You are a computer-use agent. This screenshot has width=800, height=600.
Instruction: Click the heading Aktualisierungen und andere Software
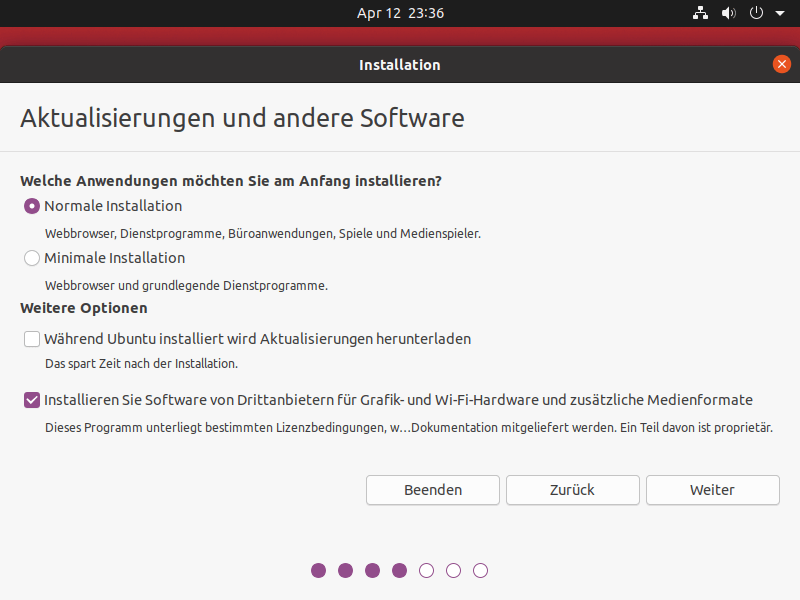tap(242, 118)
